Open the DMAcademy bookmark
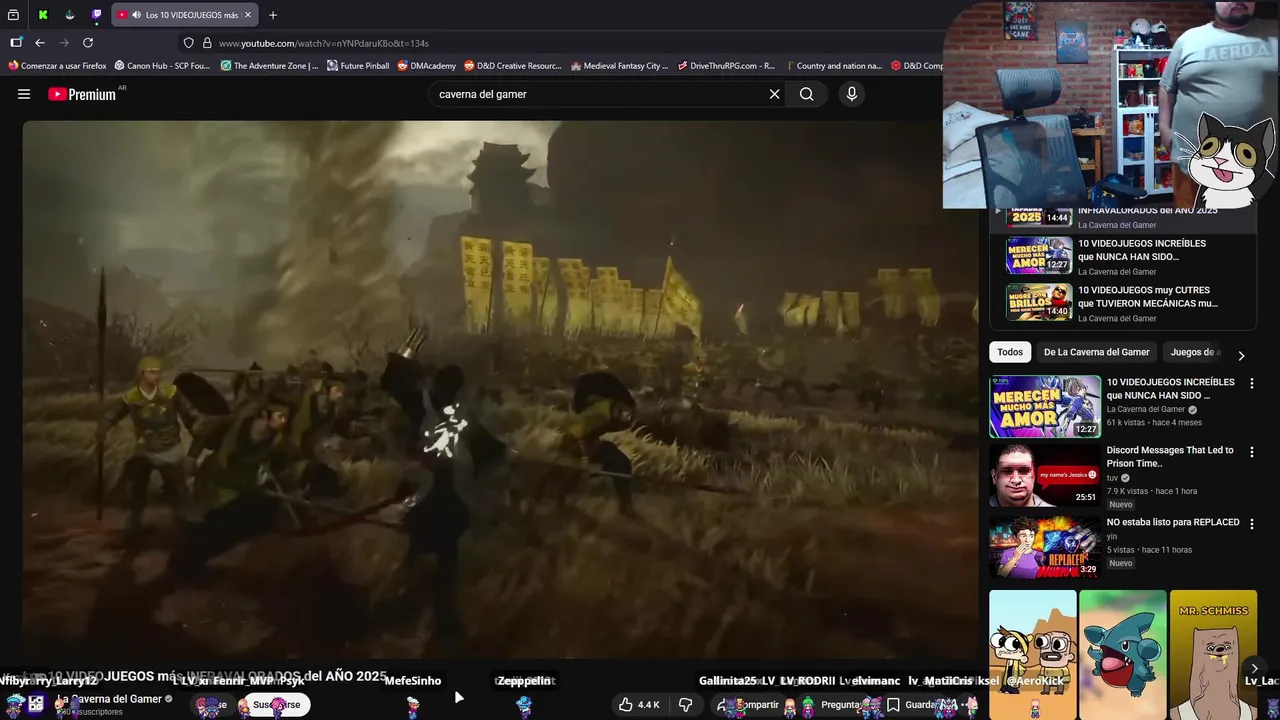Viewport: 1280px width, 720px height. pos(426,66)
